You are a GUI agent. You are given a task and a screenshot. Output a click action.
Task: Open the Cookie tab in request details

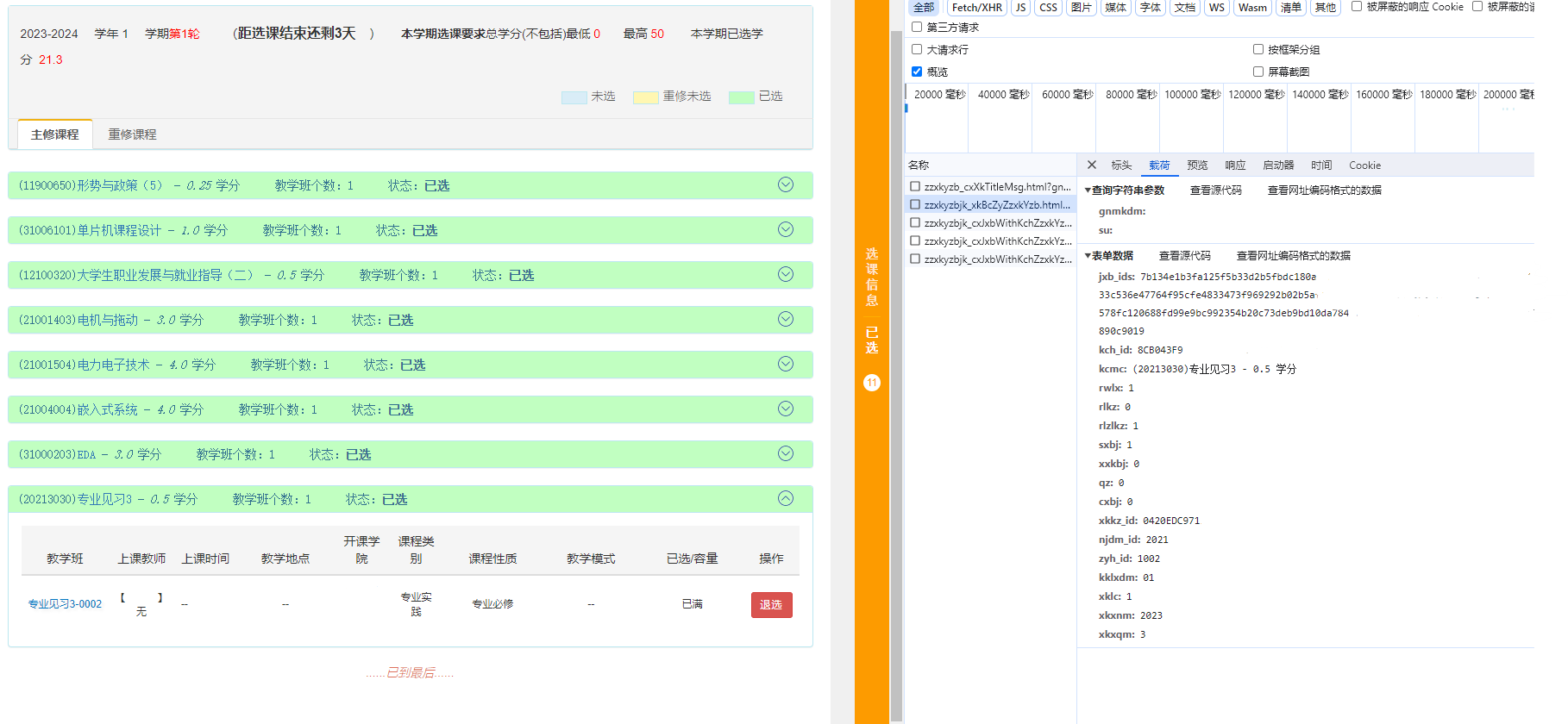tap(1364, 165)
